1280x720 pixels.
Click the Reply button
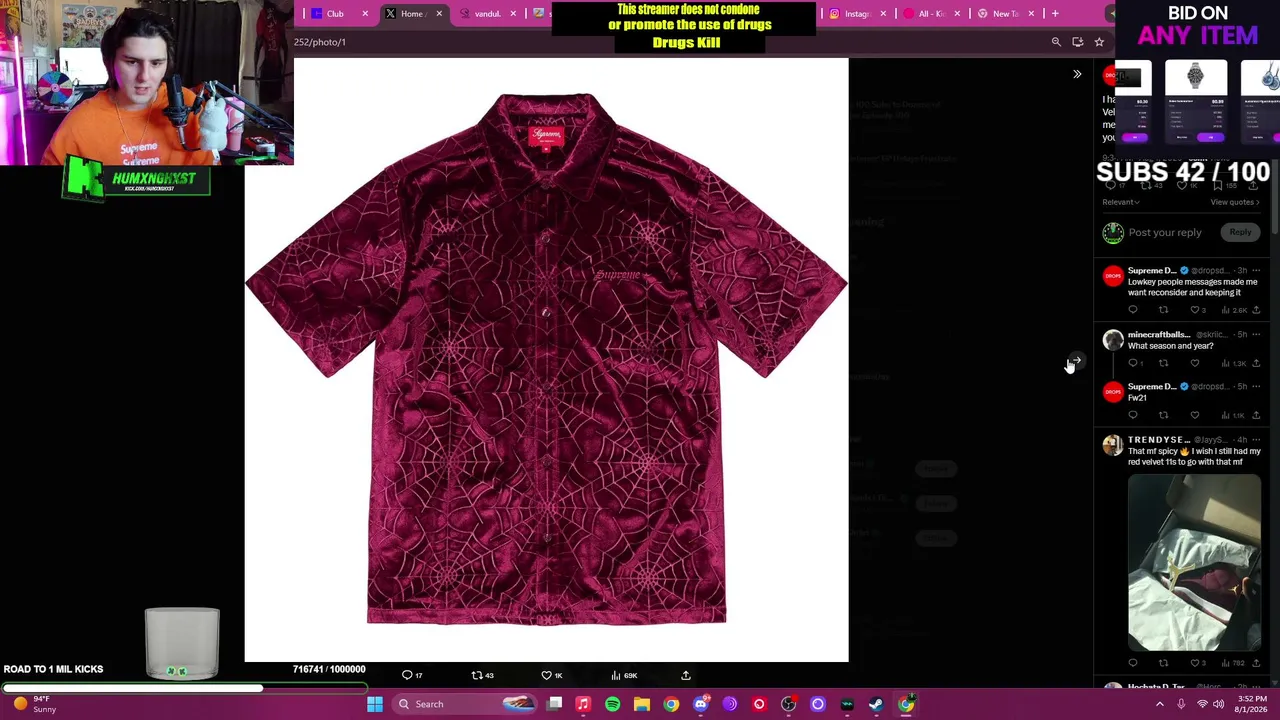coord(1240,232)
